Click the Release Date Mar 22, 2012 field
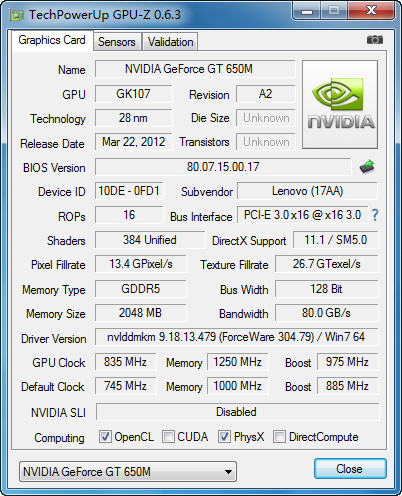The height and width of the screenshot is (496, 402). (134, 142)
